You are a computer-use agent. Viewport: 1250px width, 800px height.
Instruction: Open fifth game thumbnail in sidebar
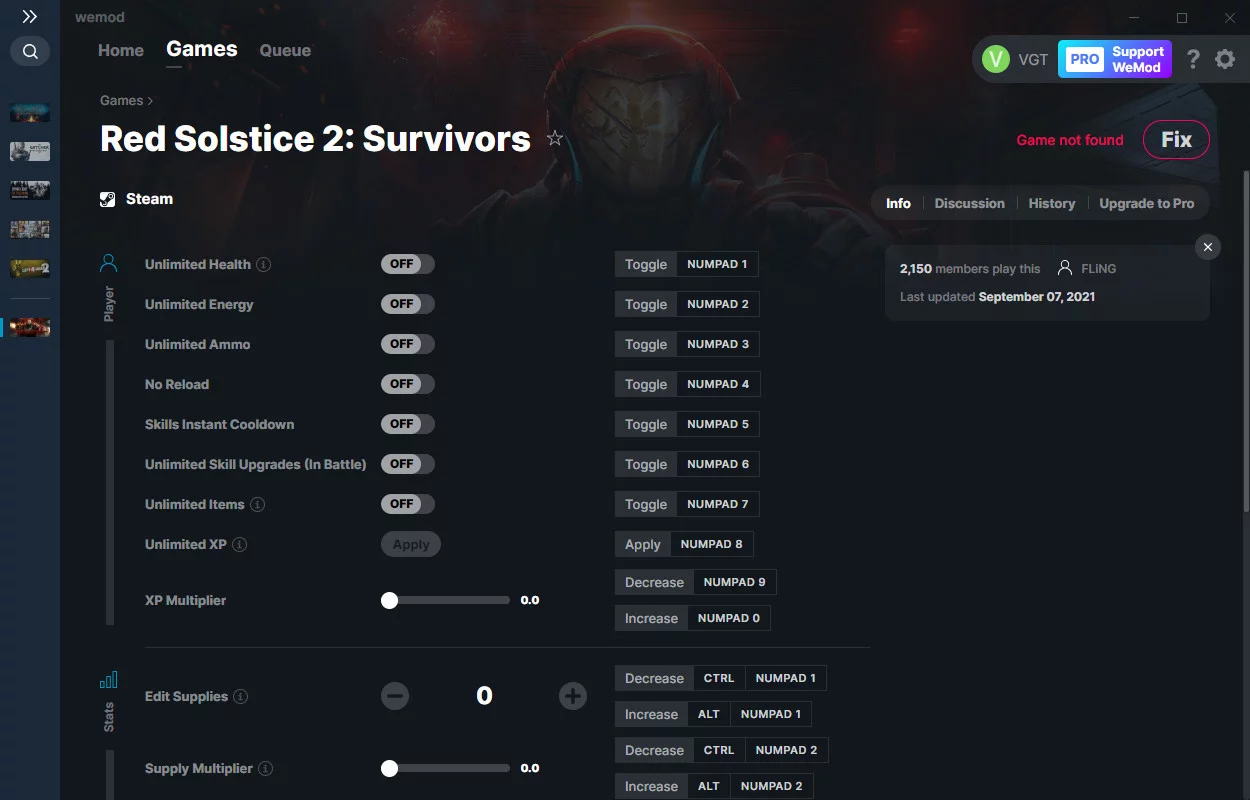point(30,268)
